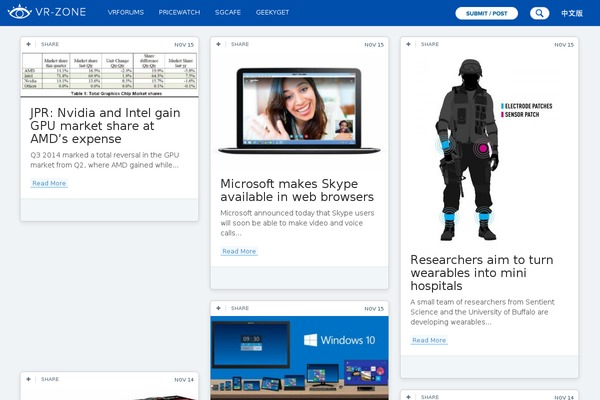Click plus icon on bottom-left Nov 14 card
Viewport: 600px width, 400px height.
[x=28, y=379]
